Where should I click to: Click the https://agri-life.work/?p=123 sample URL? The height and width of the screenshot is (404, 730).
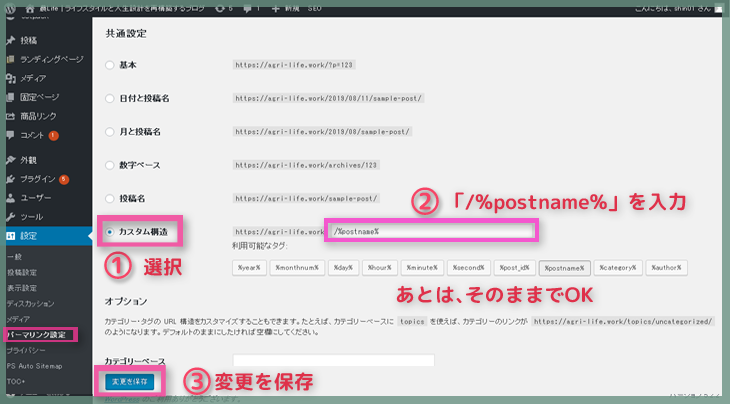click(x=294, y=65)
